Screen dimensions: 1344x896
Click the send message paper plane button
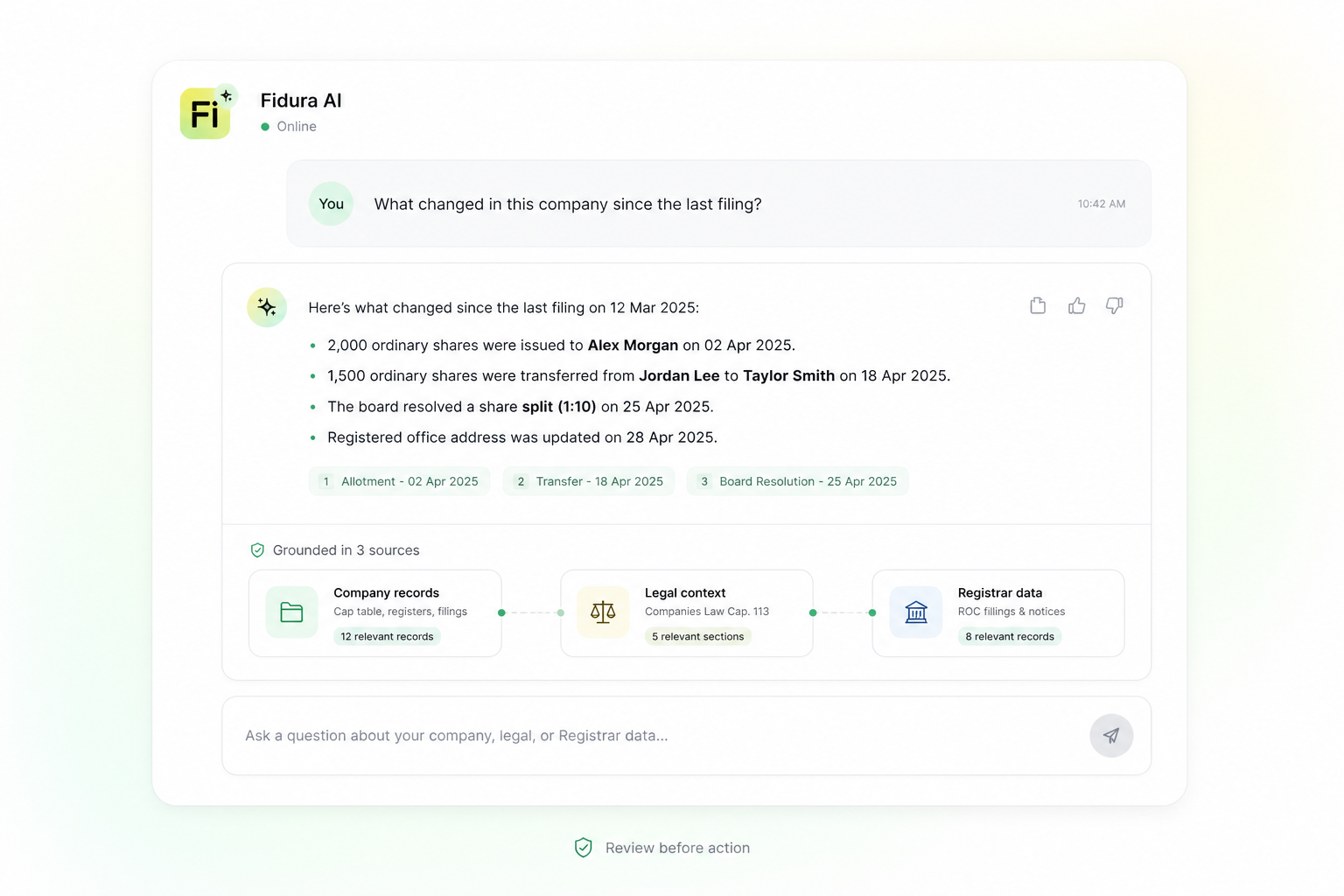1111,736
